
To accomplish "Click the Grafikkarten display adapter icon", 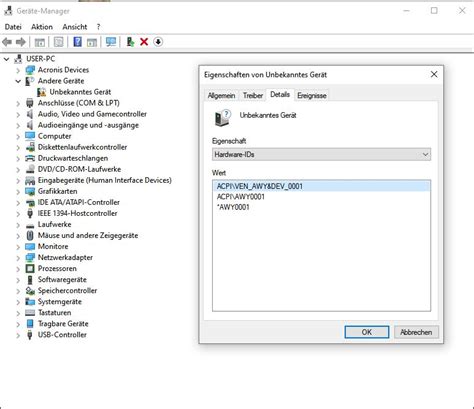I will click(x=30, y=191).
